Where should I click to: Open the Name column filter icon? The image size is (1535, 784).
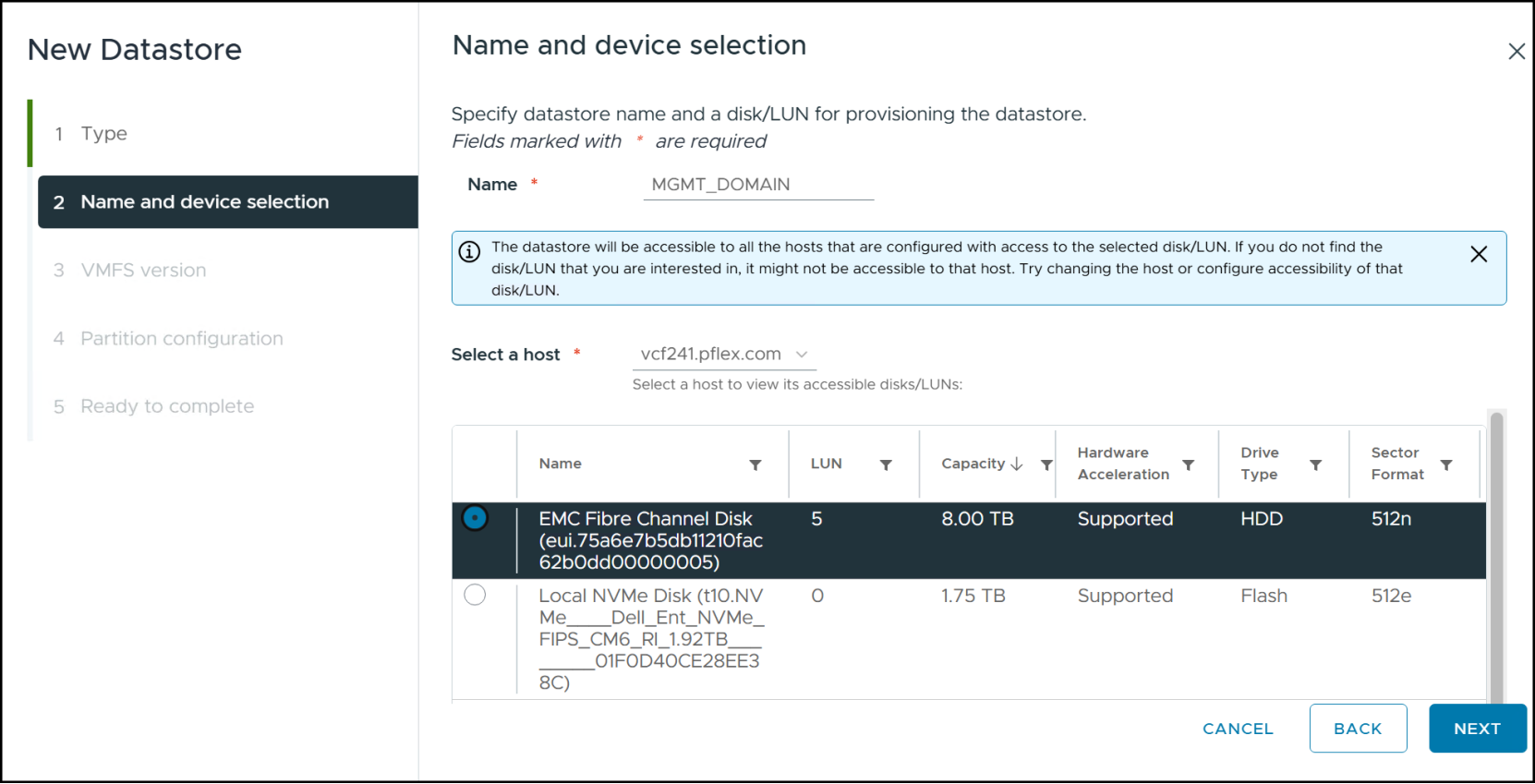pyautogui.click(x=755, y=464)
